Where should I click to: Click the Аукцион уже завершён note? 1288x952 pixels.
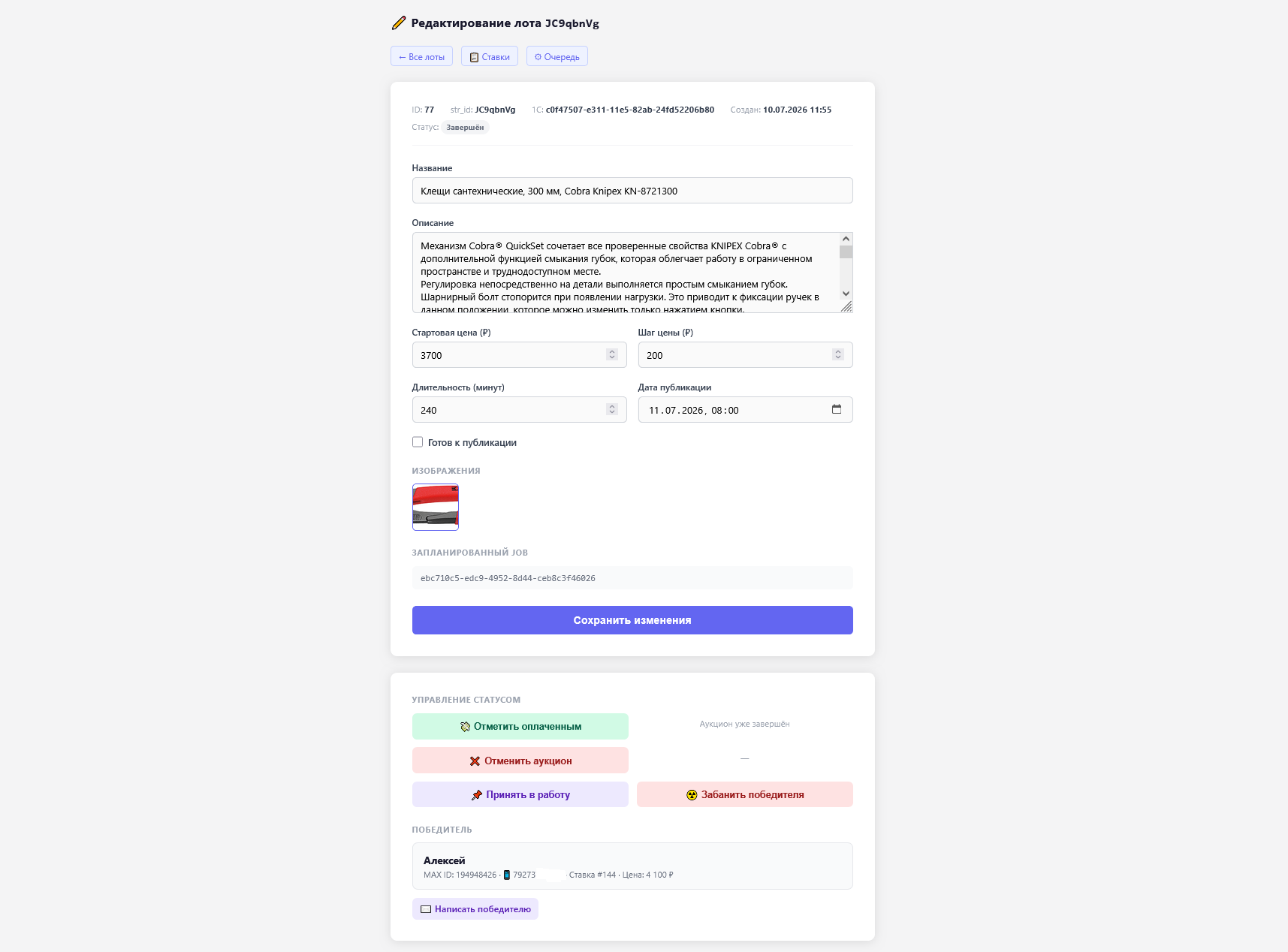coord(745,724)
